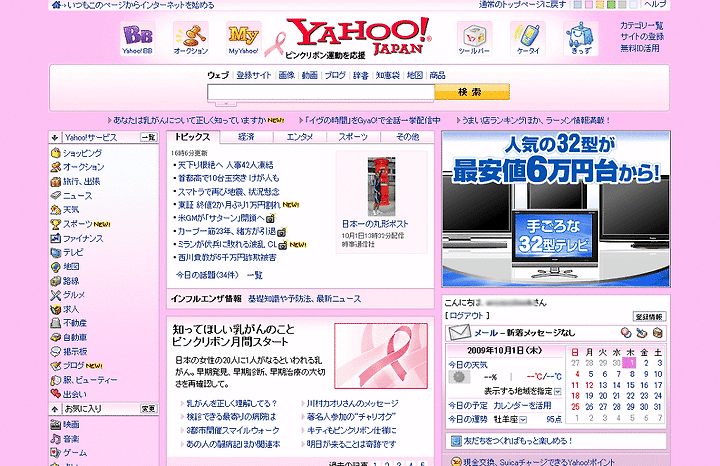Select the Videos (動画) search category
Image resolution: width=720 pixels, height=466 pixels.
[x=309, y=75]
